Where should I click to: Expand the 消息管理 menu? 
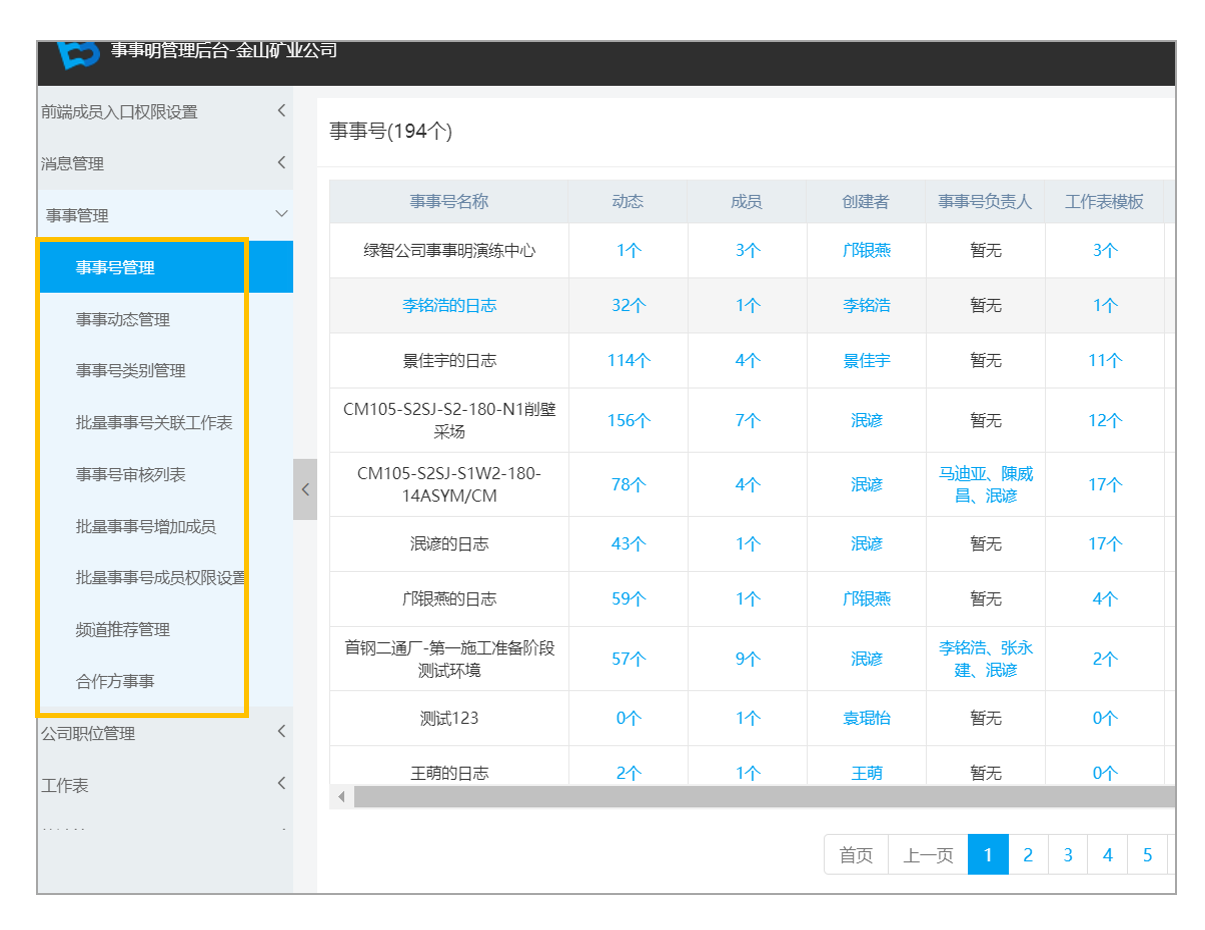(165, 164)
